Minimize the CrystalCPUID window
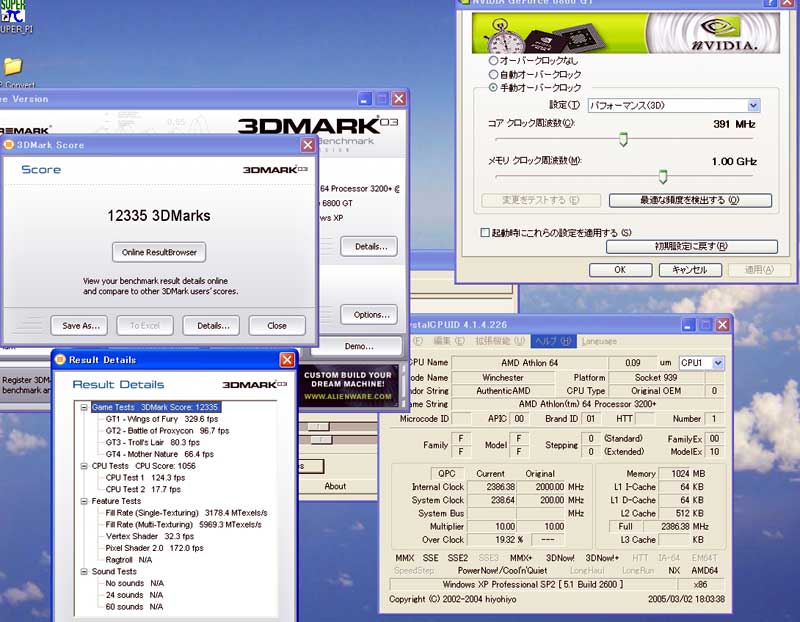 click(688, 325)
